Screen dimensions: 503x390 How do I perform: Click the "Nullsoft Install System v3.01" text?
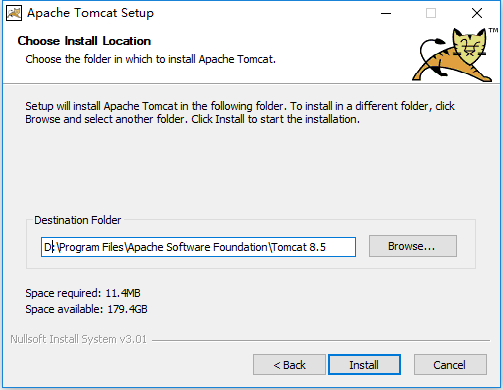[x=79, y=339]
